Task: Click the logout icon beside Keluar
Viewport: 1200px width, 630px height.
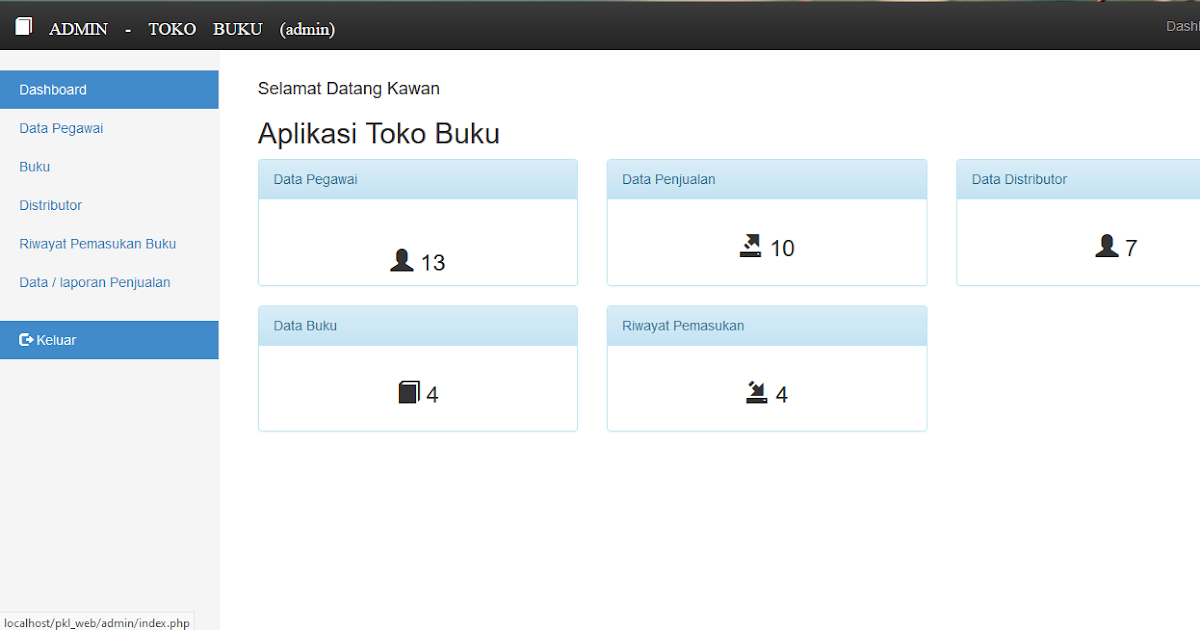Action: [x=25, y=339]
